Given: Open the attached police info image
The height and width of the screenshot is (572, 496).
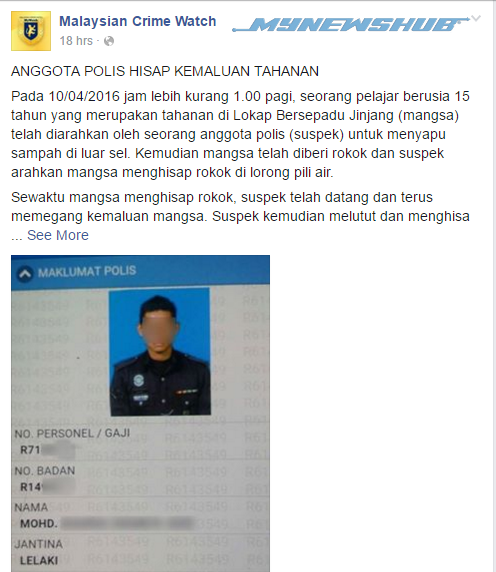Looking at the screenshot, I should tap(140, 413).
